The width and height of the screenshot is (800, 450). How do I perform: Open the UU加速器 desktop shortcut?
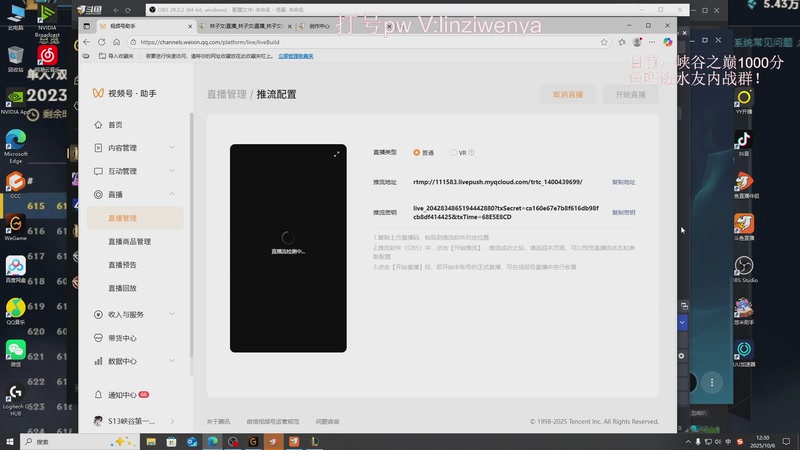744,354
